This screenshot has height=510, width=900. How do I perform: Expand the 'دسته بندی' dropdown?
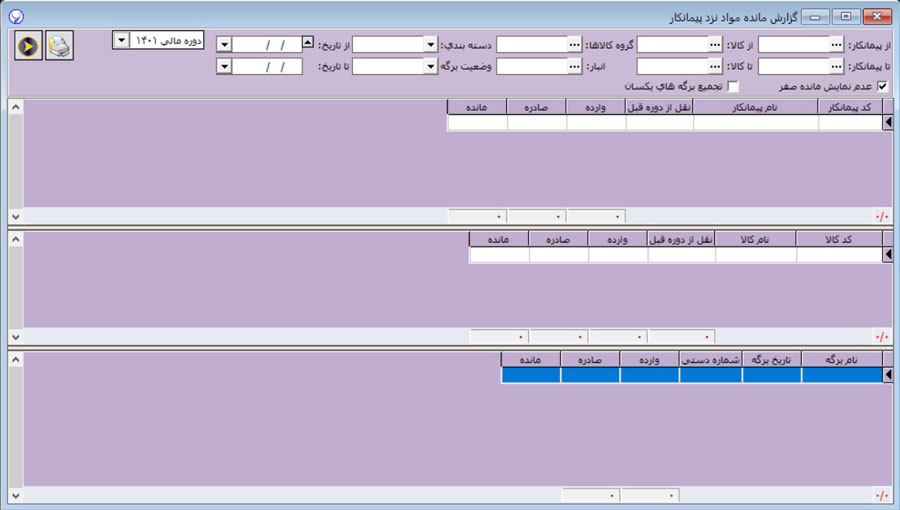pyautogui.click(x=430, y=45)
